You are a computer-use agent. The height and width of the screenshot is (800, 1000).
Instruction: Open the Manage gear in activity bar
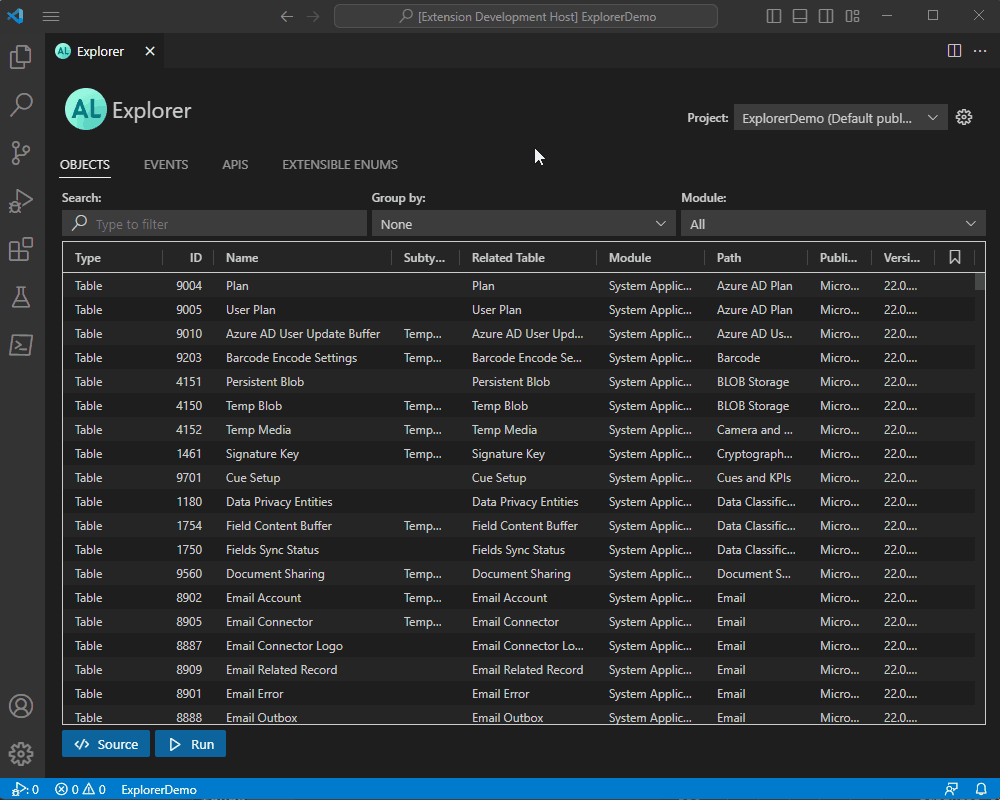tap(21, 754)
